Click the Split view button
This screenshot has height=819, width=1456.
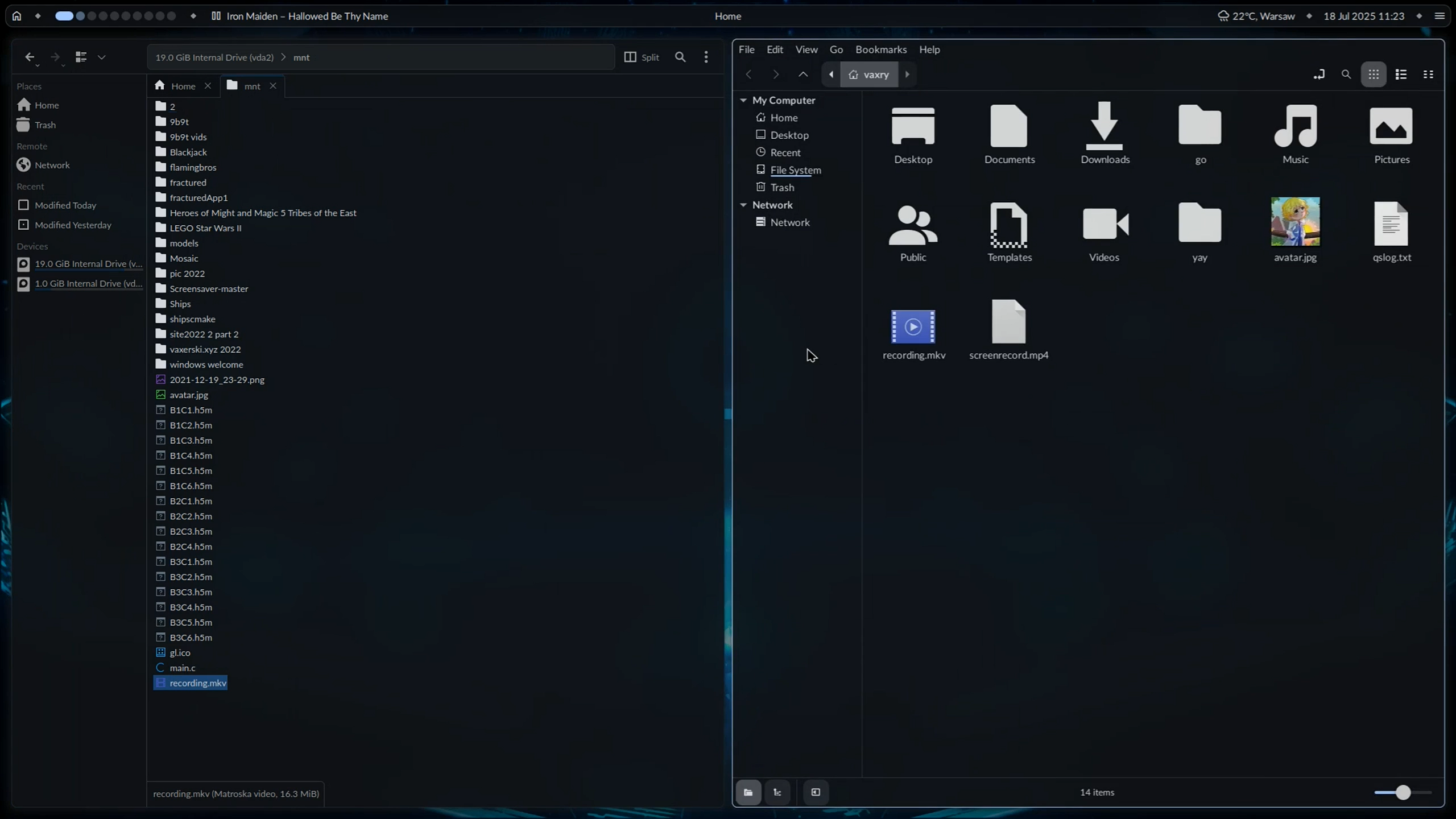point(642,57)
